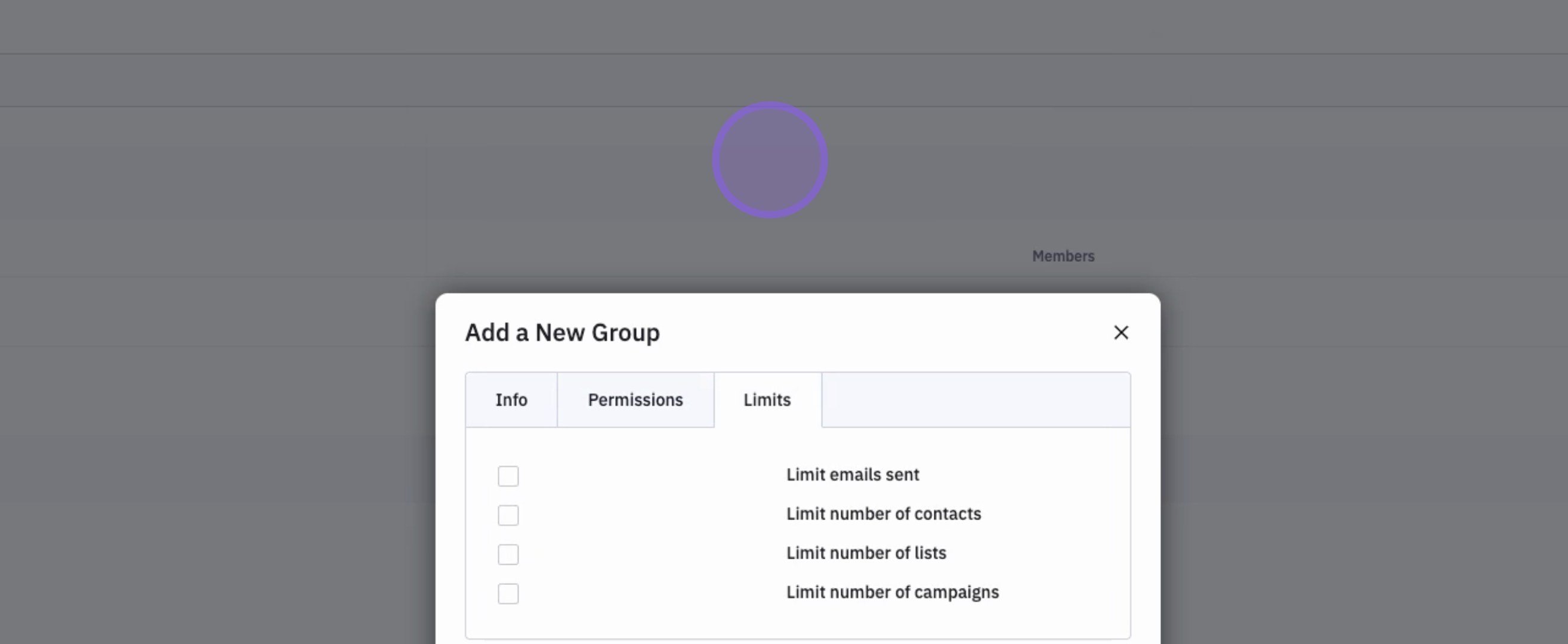The height and width of the screenshot is (644, 1568).
Task: Open the Permissions tab
Action: tap(635, 400)
